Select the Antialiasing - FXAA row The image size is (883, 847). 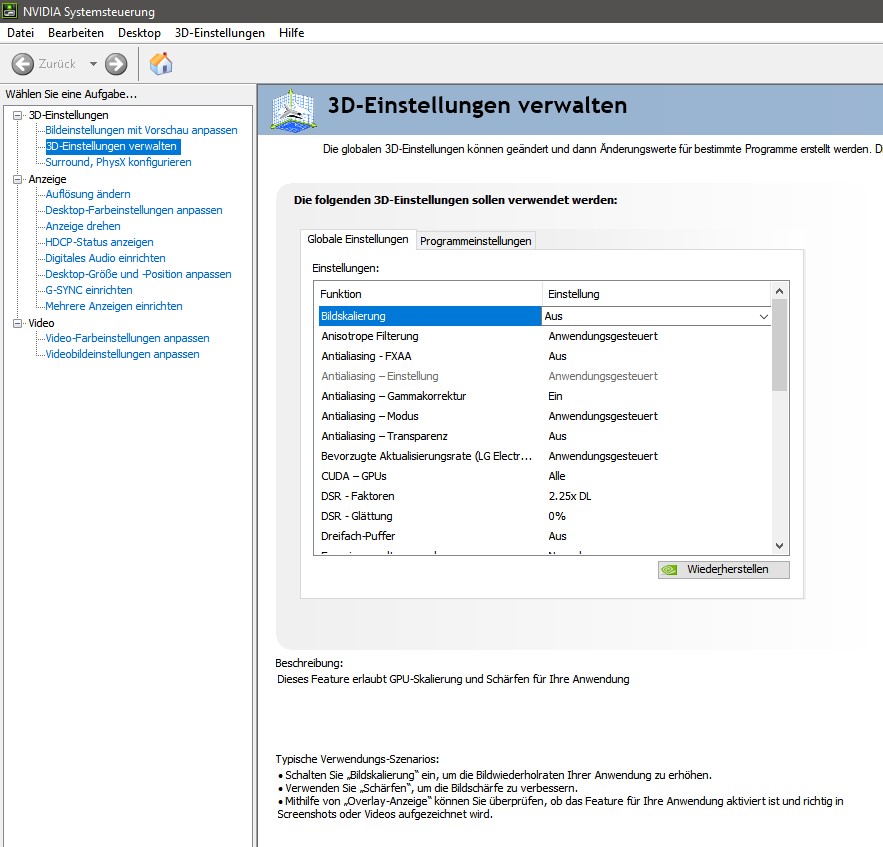coord(545,356)
